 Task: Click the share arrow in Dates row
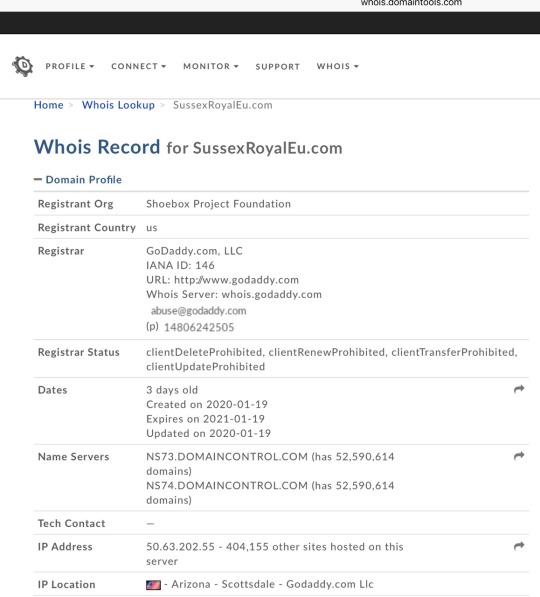[x=519, y=389]
